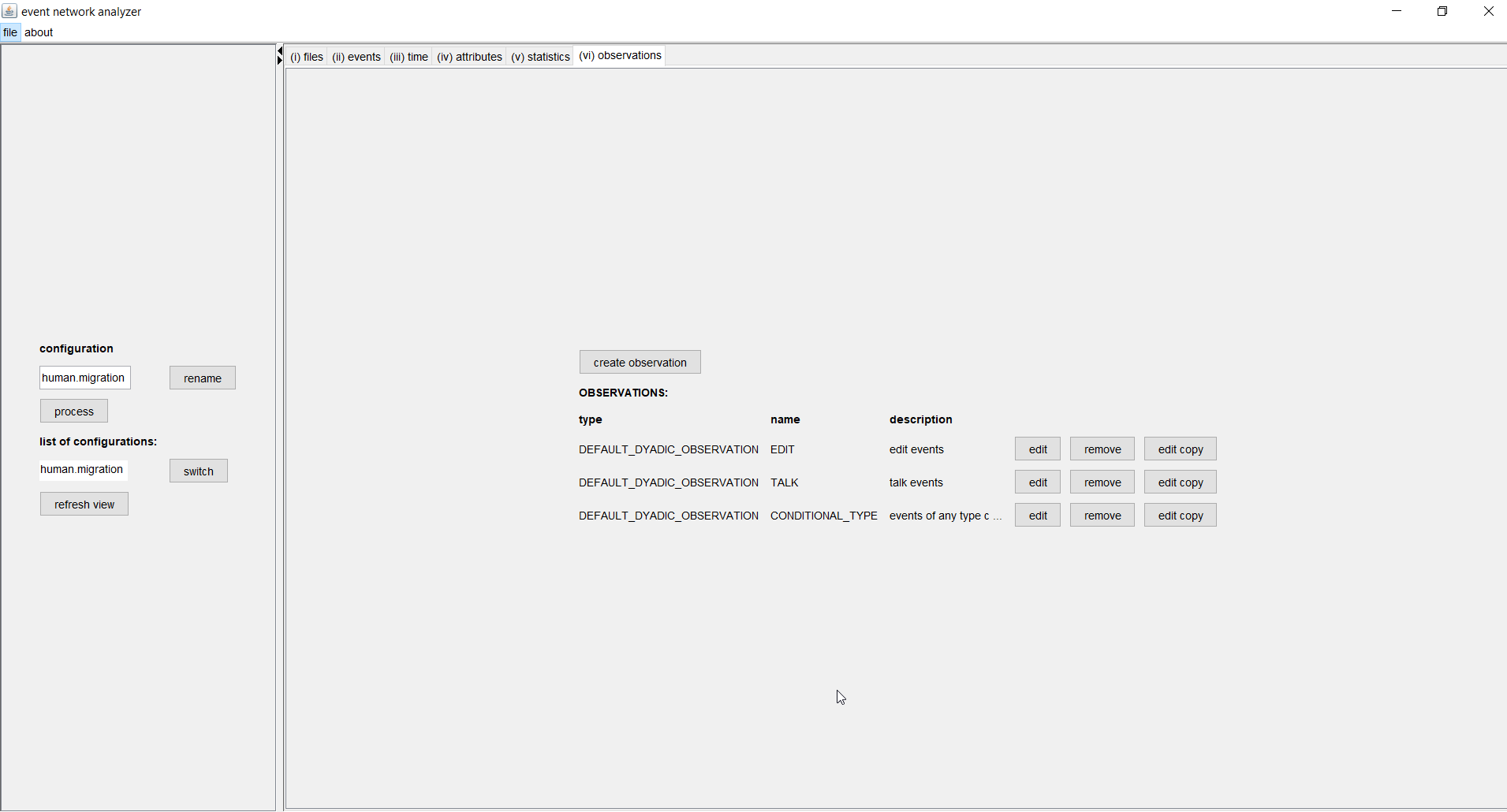Remove the CONDITIONAL_TYPE observation
1507x812 pixels.
pyautogui.click(x=1102, y=516)
